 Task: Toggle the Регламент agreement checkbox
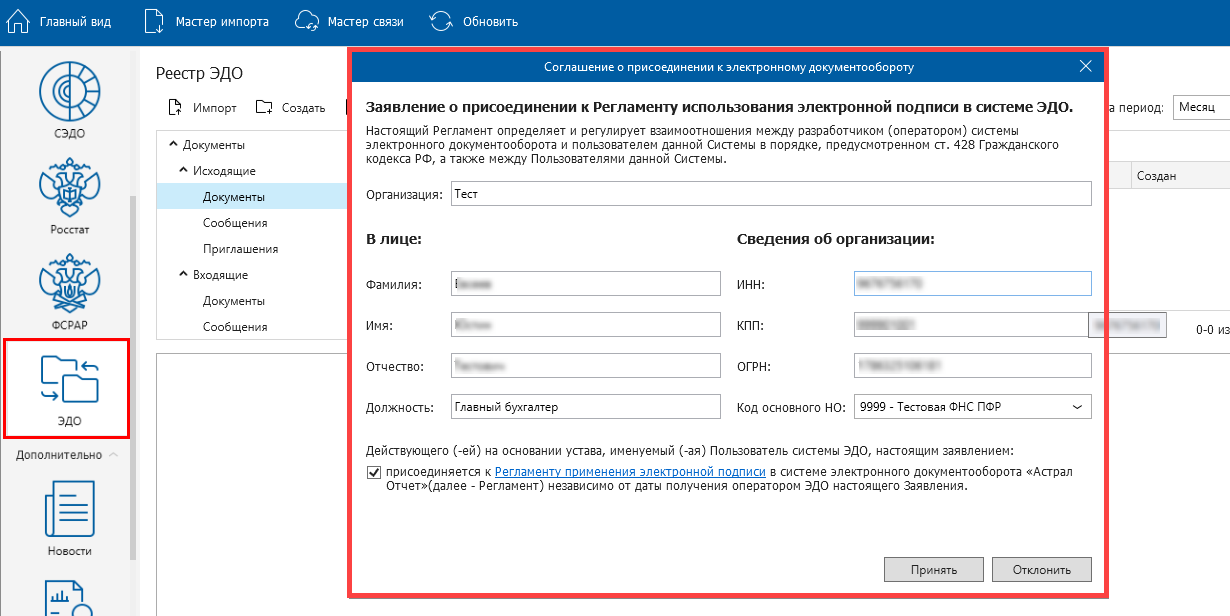374,472
